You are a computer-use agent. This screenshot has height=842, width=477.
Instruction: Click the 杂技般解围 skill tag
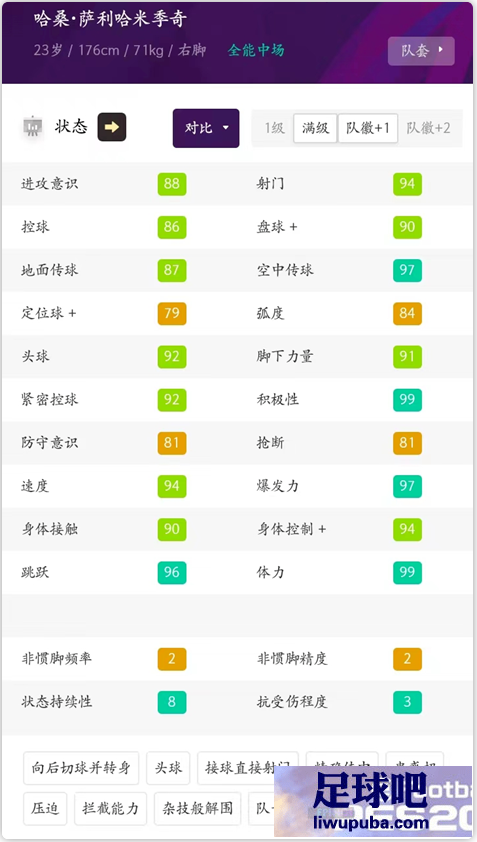pos(198,808)
